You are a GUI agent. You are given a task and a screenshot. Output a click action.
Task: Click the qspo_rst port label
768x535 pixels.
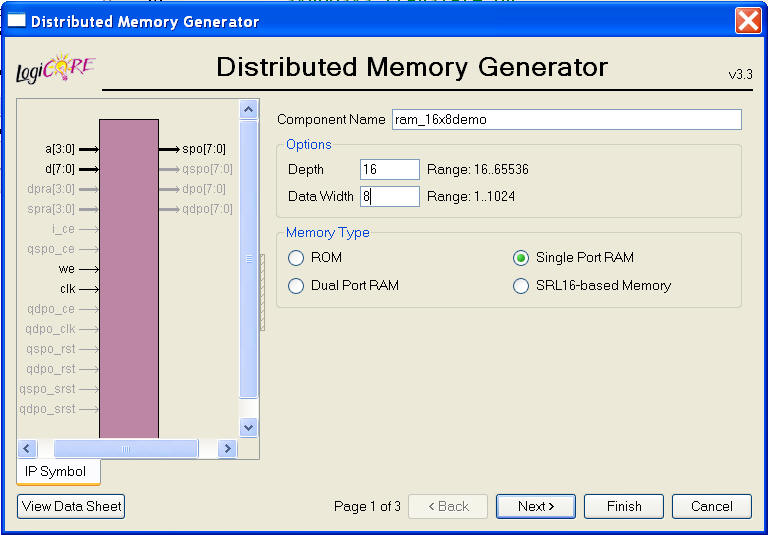51,349
